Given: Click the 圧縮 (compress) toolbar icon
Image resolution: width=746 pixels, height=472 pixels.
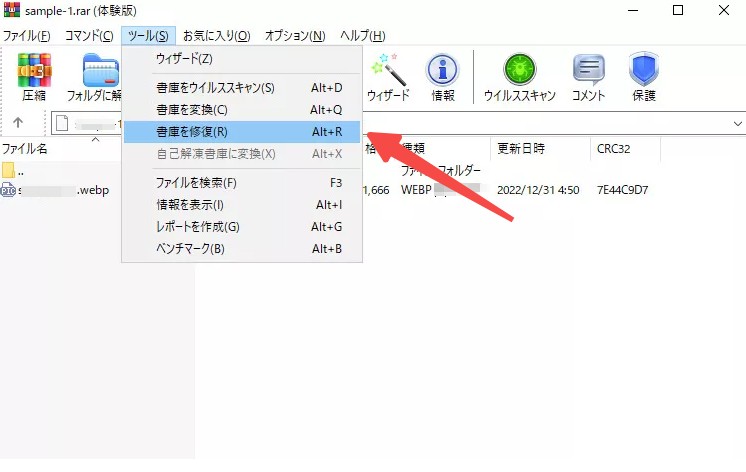Looking at the screenshot, I should pos(34,77).
